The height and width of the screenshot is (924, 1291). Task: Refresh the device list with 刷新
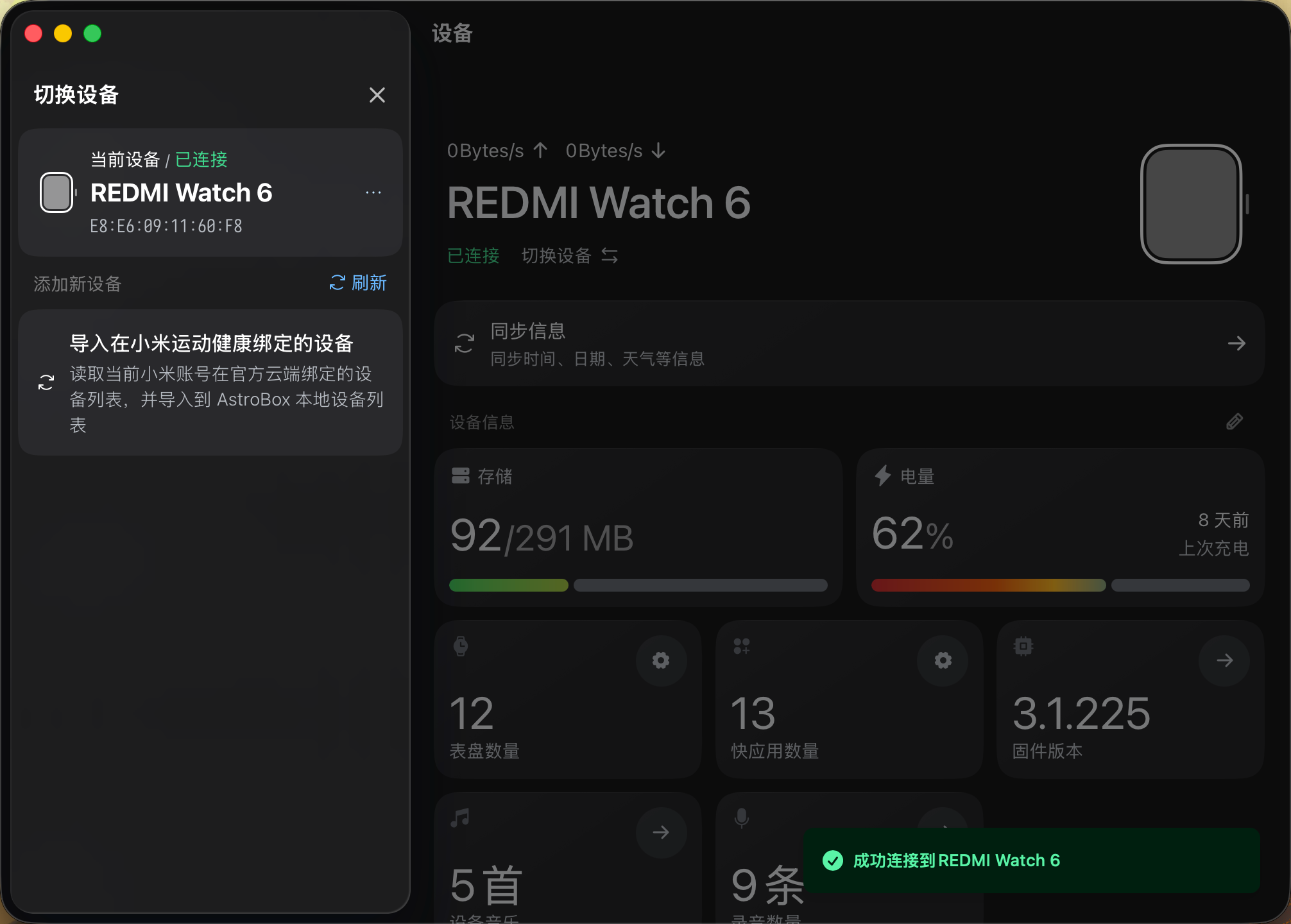pyautogui.click(x=358, y=283)
